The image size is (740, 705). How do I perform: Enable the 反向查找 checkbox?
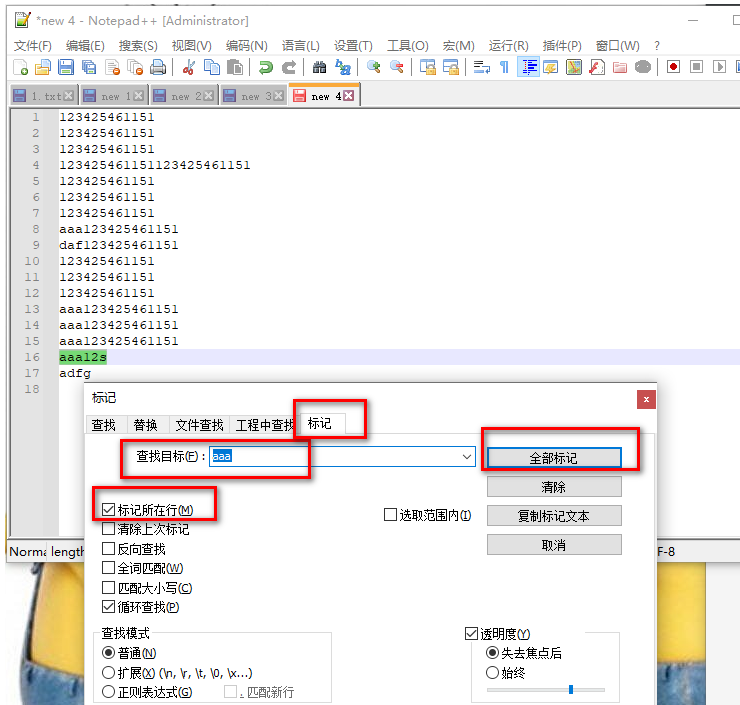point(109,549)
